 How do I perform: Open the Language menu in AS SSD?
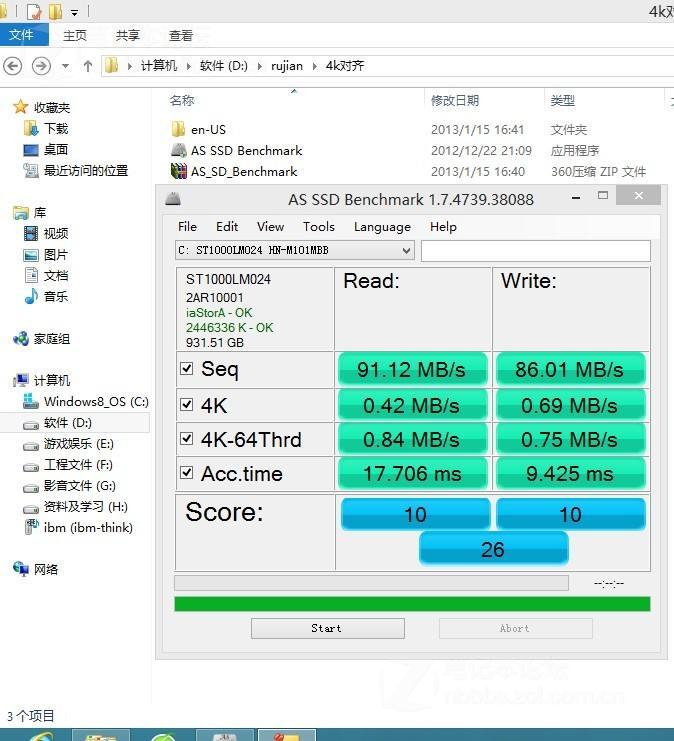382,227
